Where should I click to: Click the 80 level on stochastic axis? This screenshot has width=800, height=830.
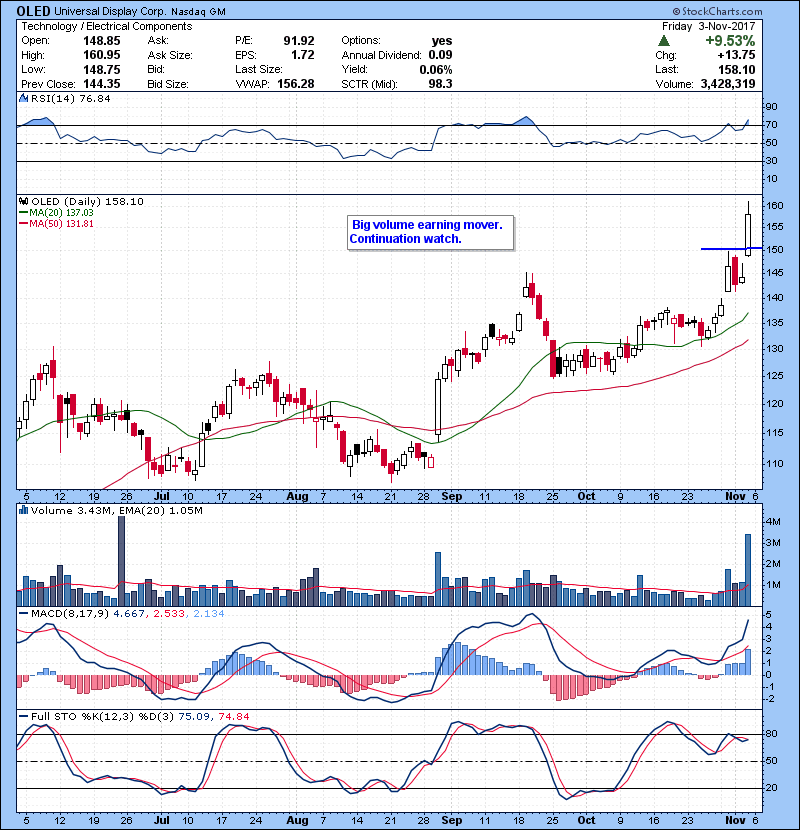771,734
